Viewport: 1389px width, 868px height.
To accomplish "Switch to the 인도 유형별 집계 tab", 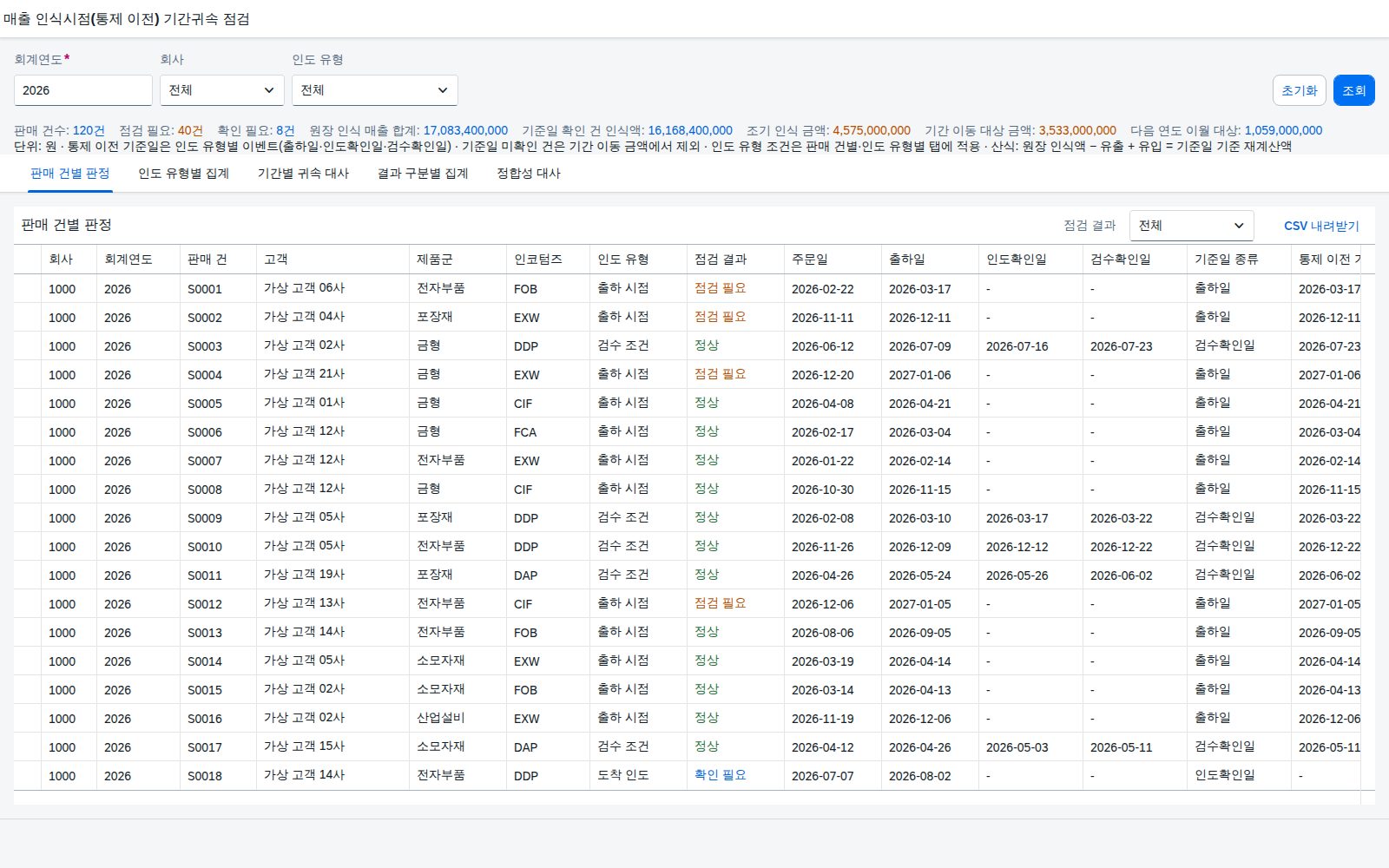I will click(x=184, y=174).
